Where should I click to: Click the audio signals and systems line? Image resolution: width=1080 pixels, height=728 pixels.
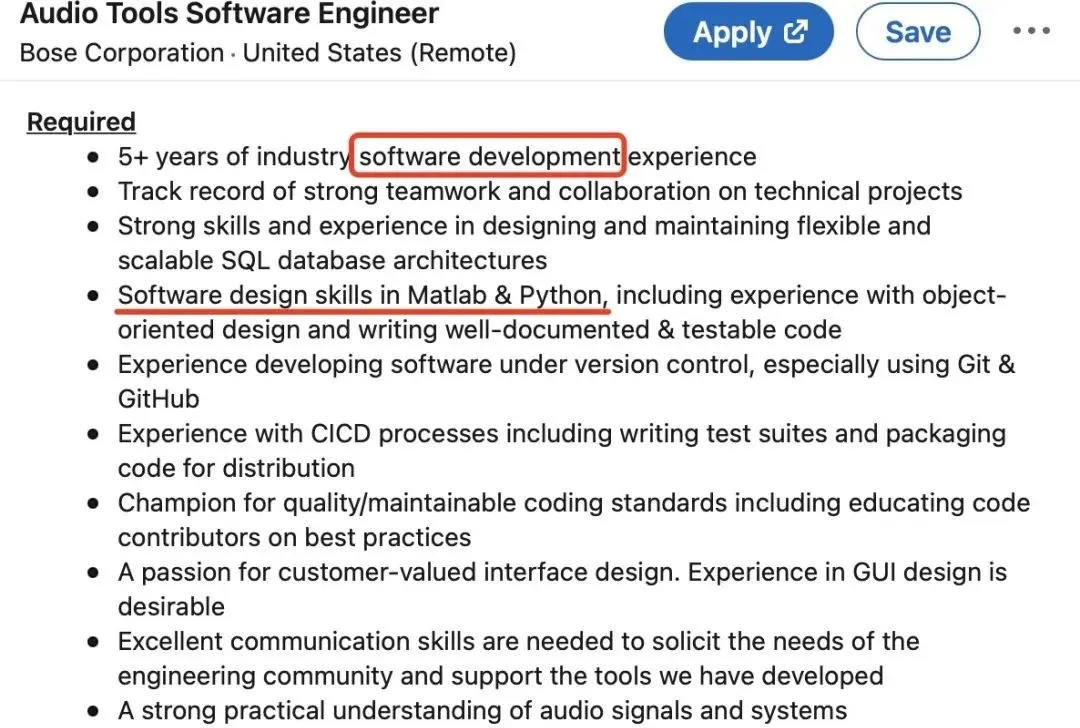point(482,711)
